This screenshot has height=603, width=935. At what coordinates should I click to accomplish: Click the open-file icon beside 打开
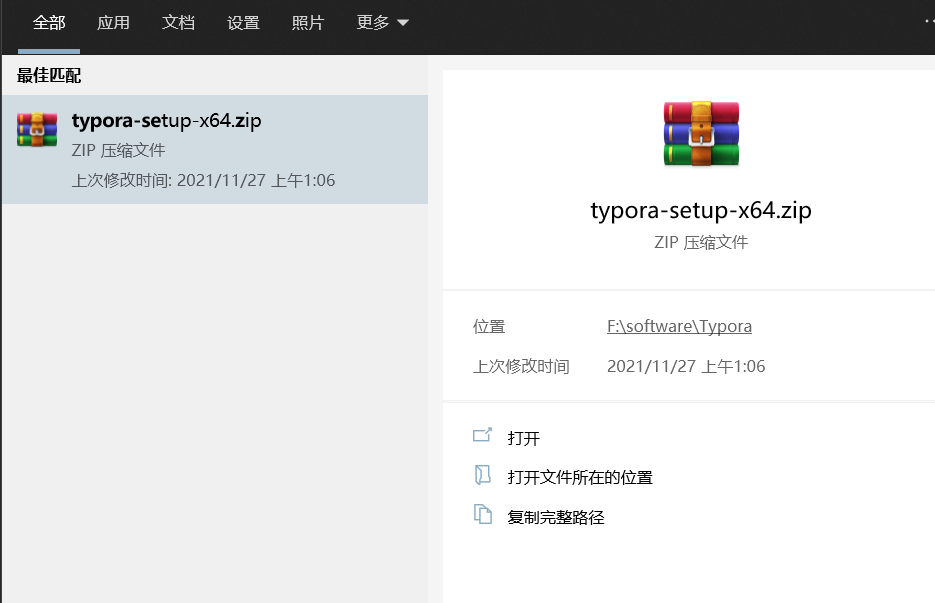482,435
